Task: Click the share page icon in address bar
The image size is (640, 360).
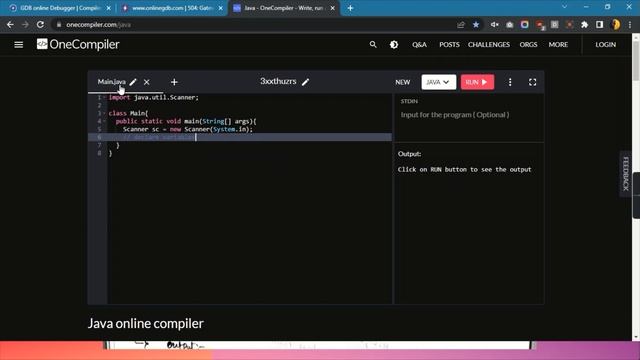Action: pyautogui.click(x=461, y=24)
